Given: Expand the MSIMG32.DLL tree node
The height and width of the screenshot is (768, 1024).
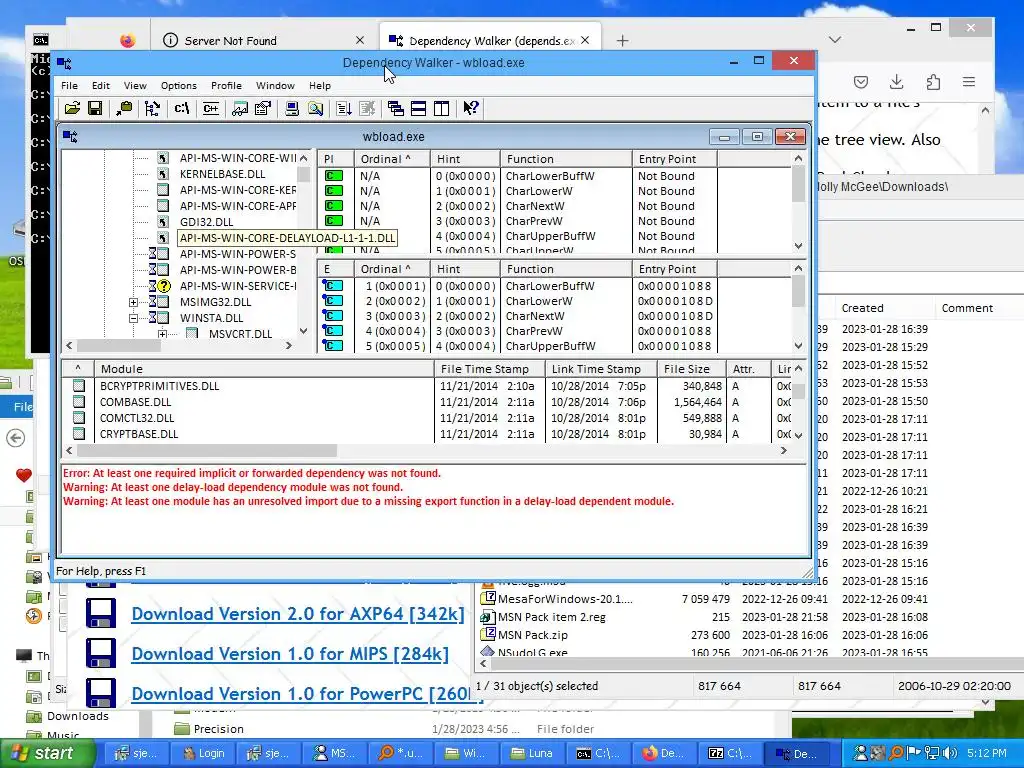Looking at the screenshot, I should 133,302.
